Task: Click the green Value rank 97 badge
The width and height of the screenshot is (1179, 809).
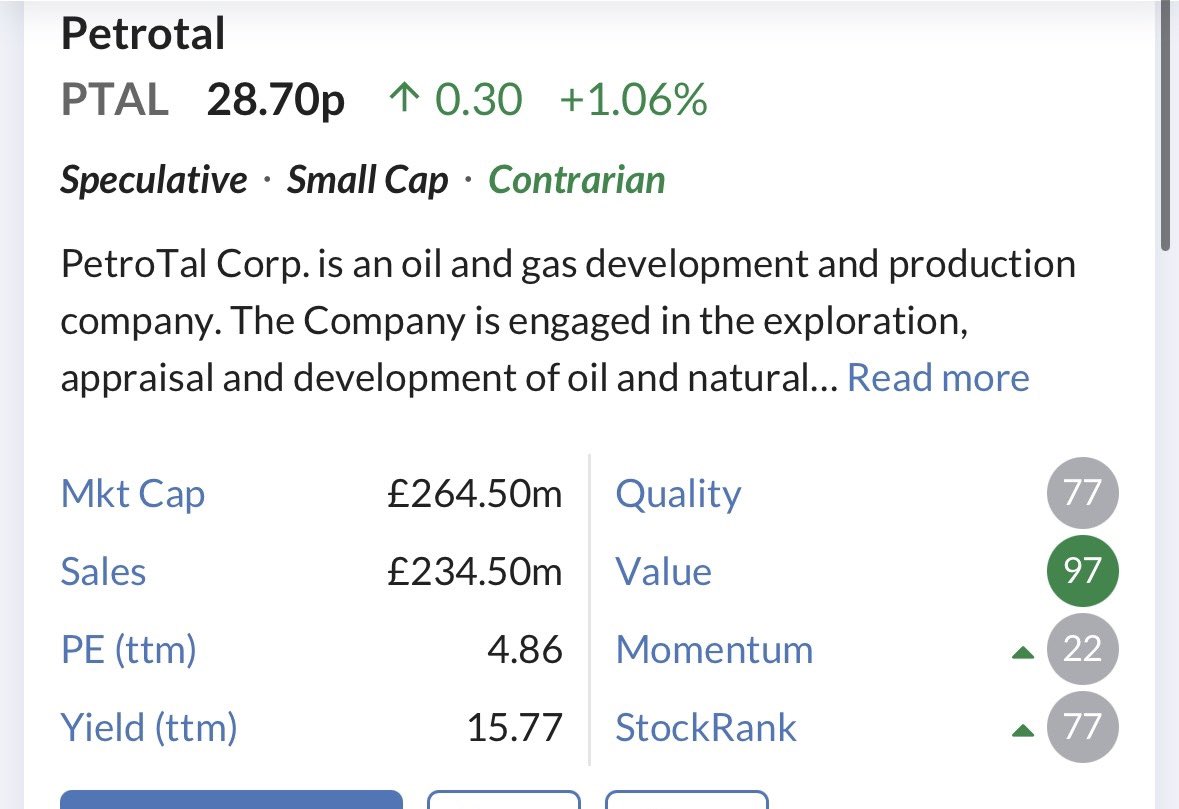Action: 1082,571
